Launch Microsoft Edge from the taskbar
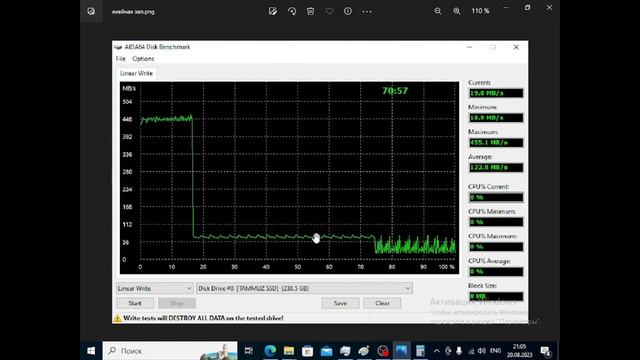This screenshot has width=640, height=360. pos(270,351)
